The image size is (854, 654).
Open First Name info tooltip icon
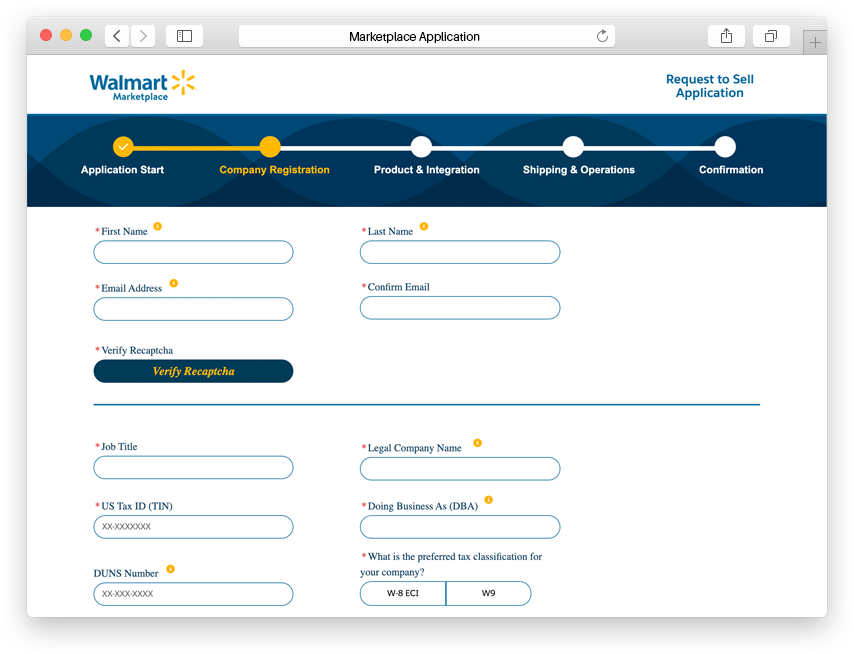pyautogui.click(x=157, y=226)
